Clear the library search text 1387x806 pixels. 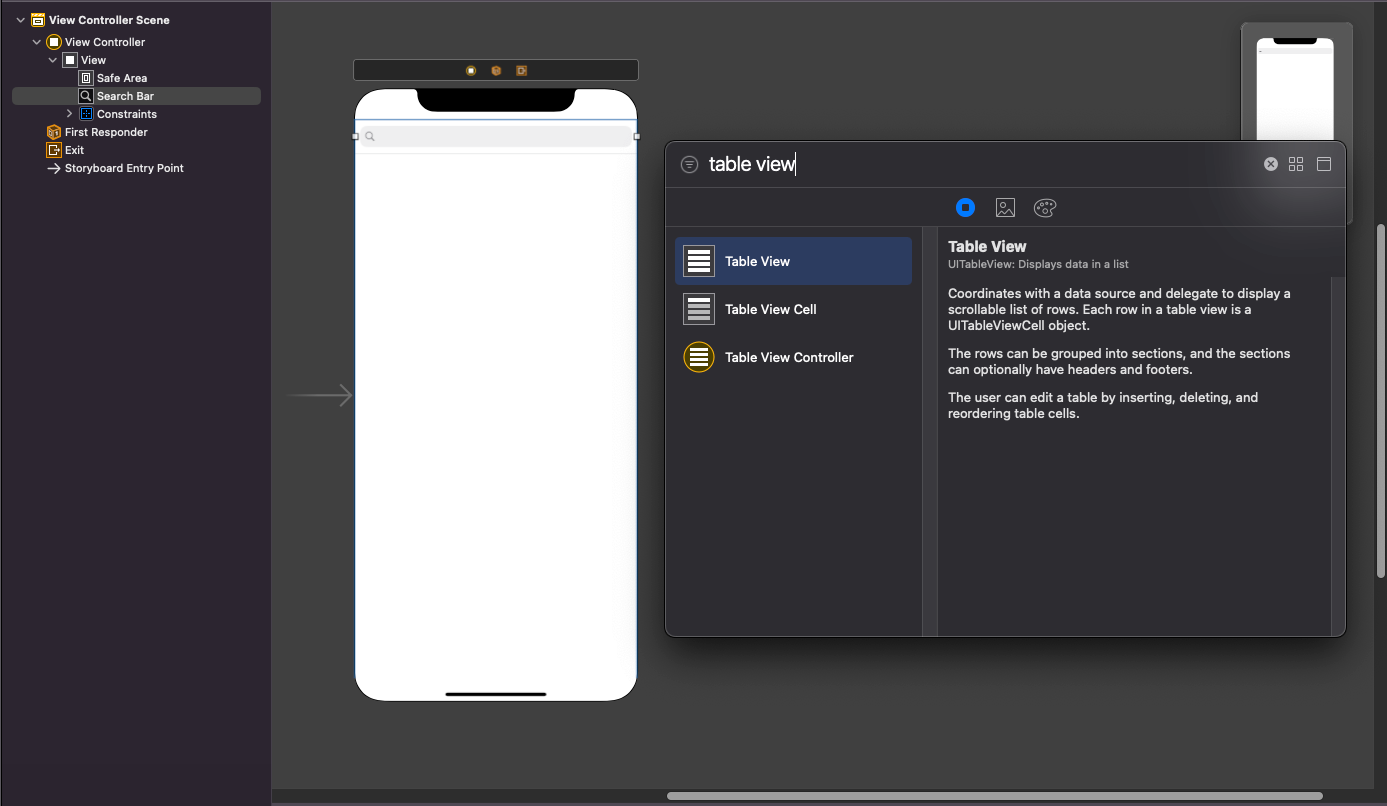(x=1271, y=164)
